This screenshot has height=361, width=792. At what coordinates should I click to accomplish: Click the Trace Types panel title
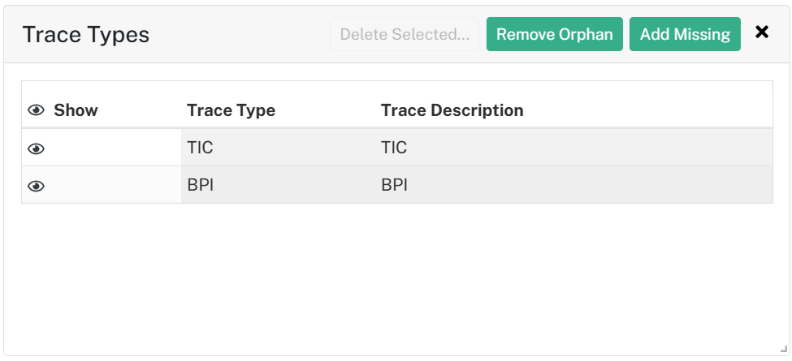point(86,34)
